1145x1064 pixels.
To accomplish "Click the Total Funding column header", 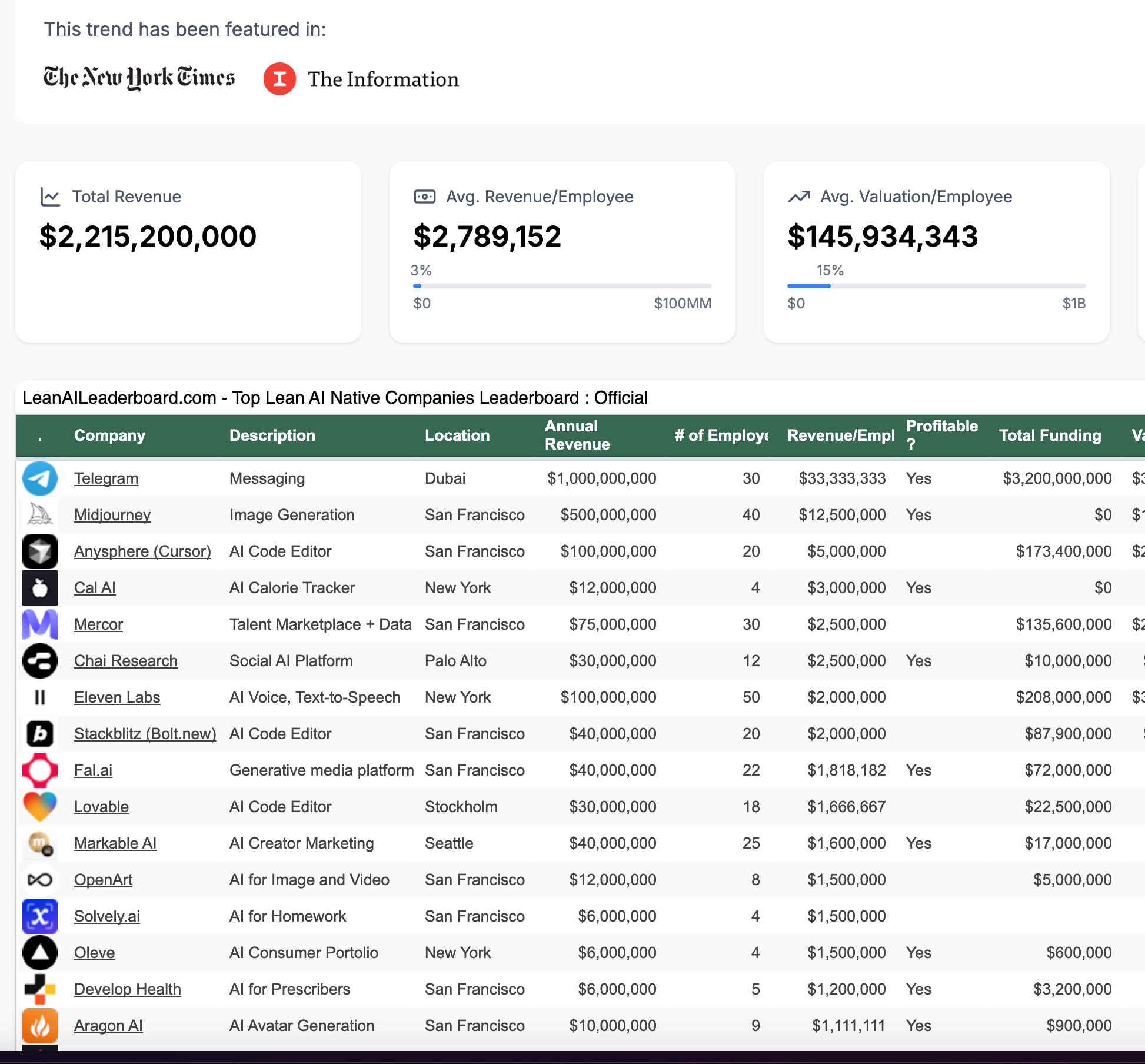I will click(x=1050, y=435).
